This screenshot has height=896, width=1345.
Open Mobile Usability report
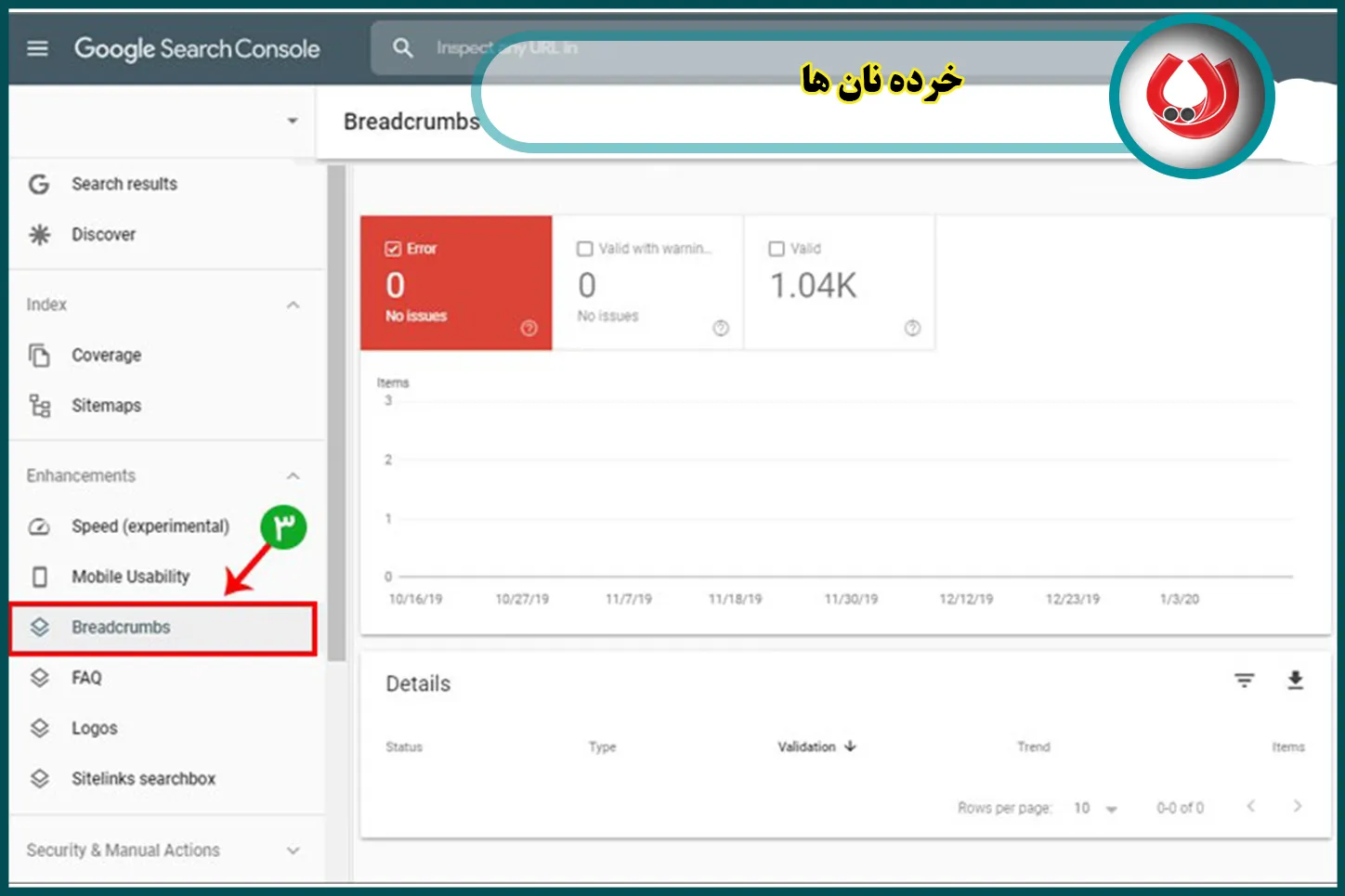[x=131, y=577]
